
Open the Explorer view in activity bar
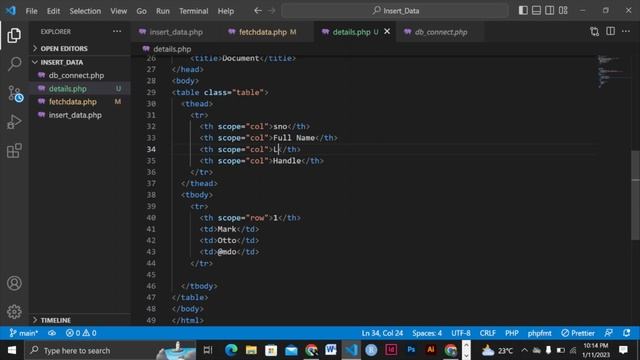[x=14, y=36]
